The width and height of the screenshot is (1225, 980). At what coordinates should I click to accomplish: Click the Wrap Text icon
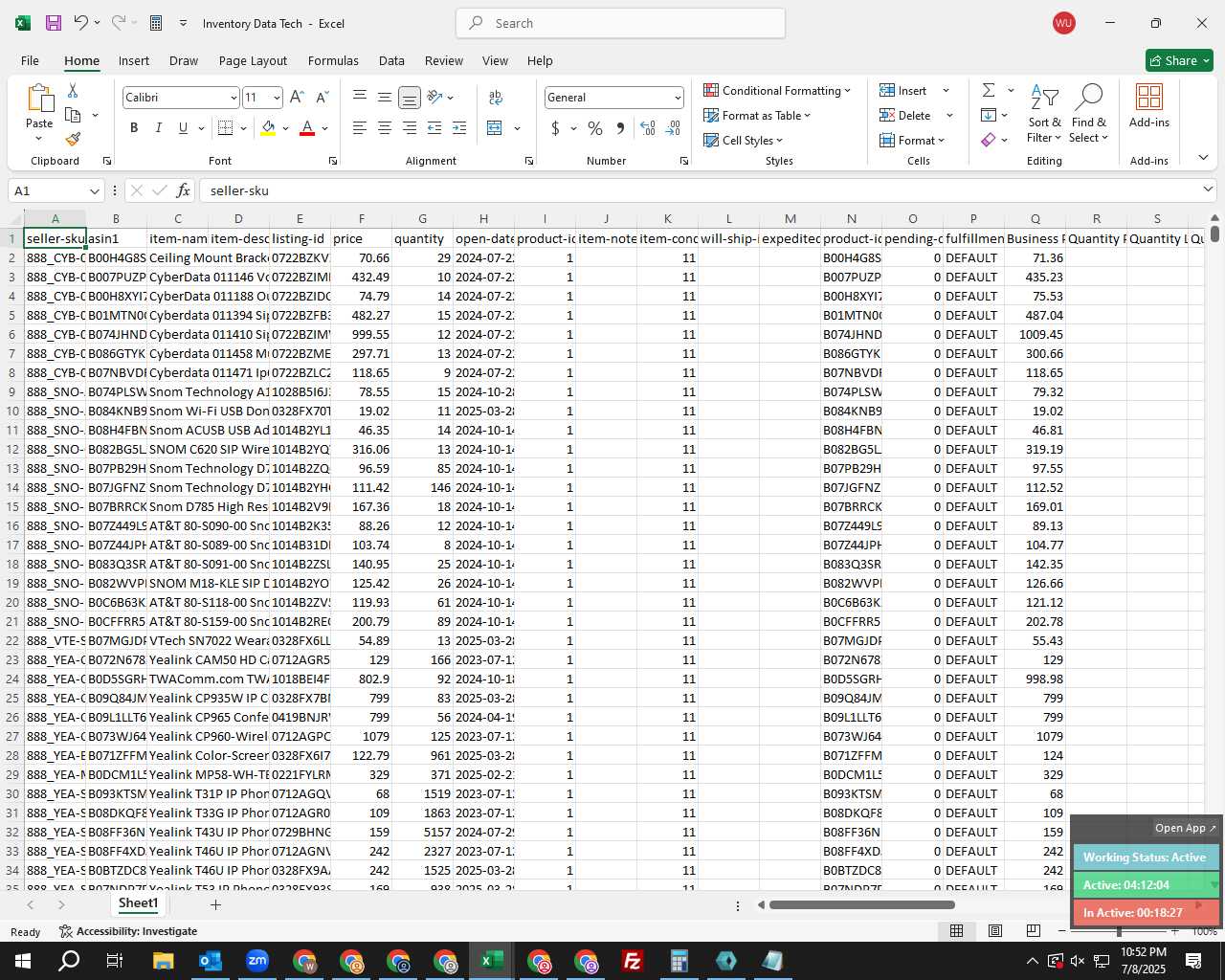[496, 97]
